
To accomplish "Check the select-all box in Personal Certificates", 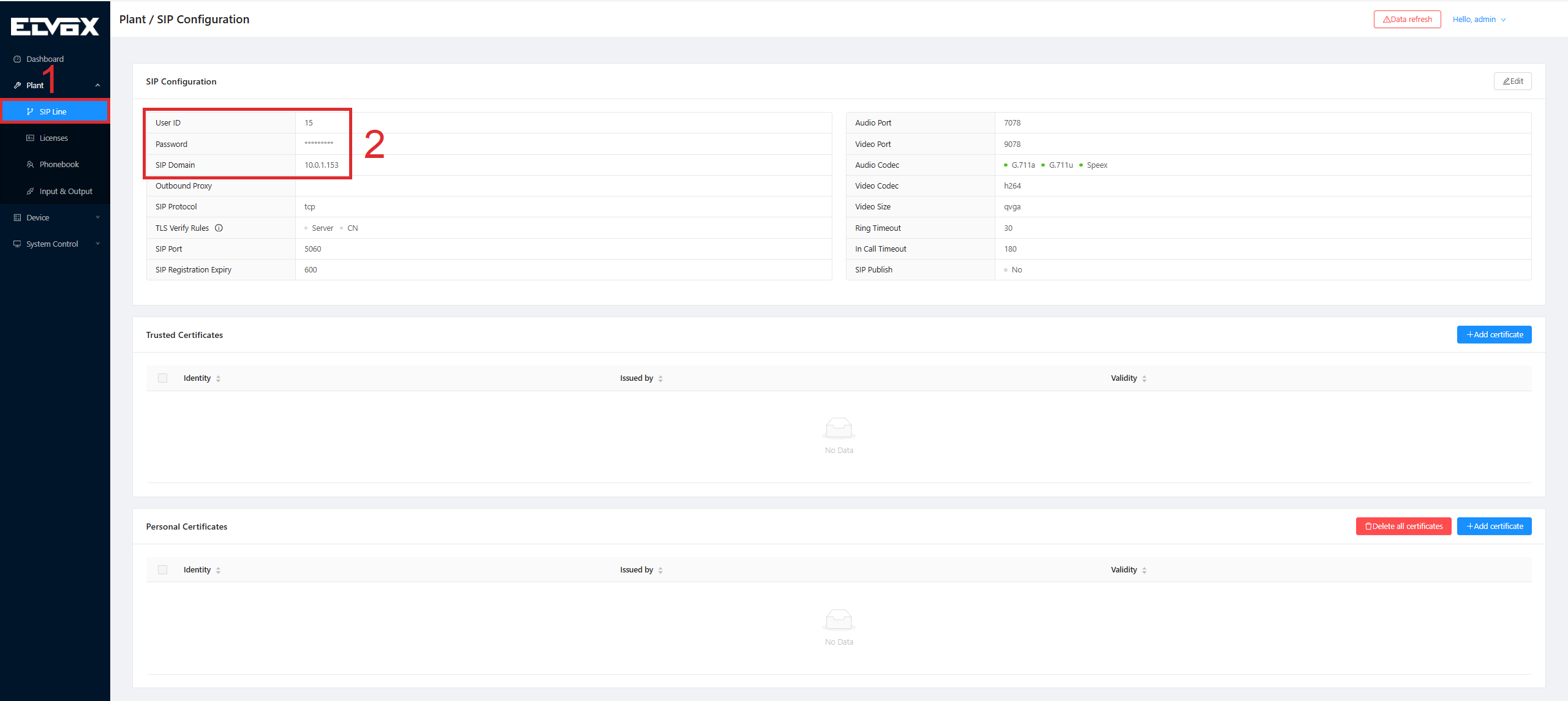I will (162, 570).
